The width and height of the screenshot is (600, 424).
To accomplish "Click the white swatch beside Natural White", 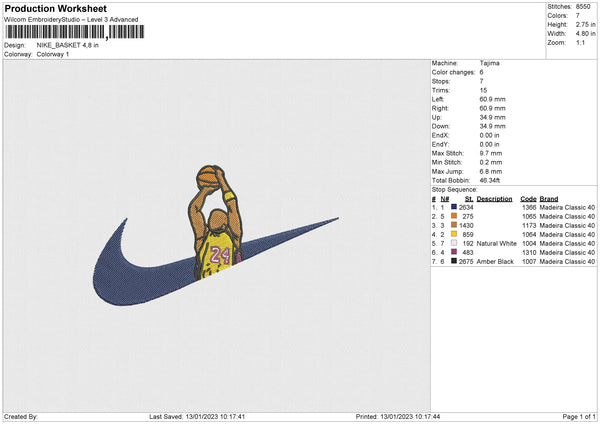I will pos(454,243).
